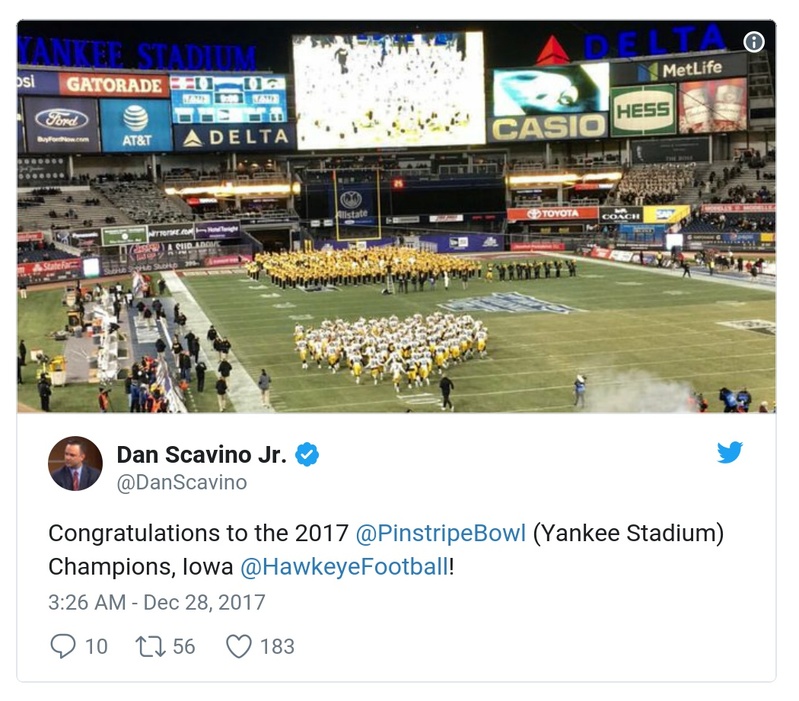Click the reply count of 10
The image size is (799, 701).
(x=96, y=646)
